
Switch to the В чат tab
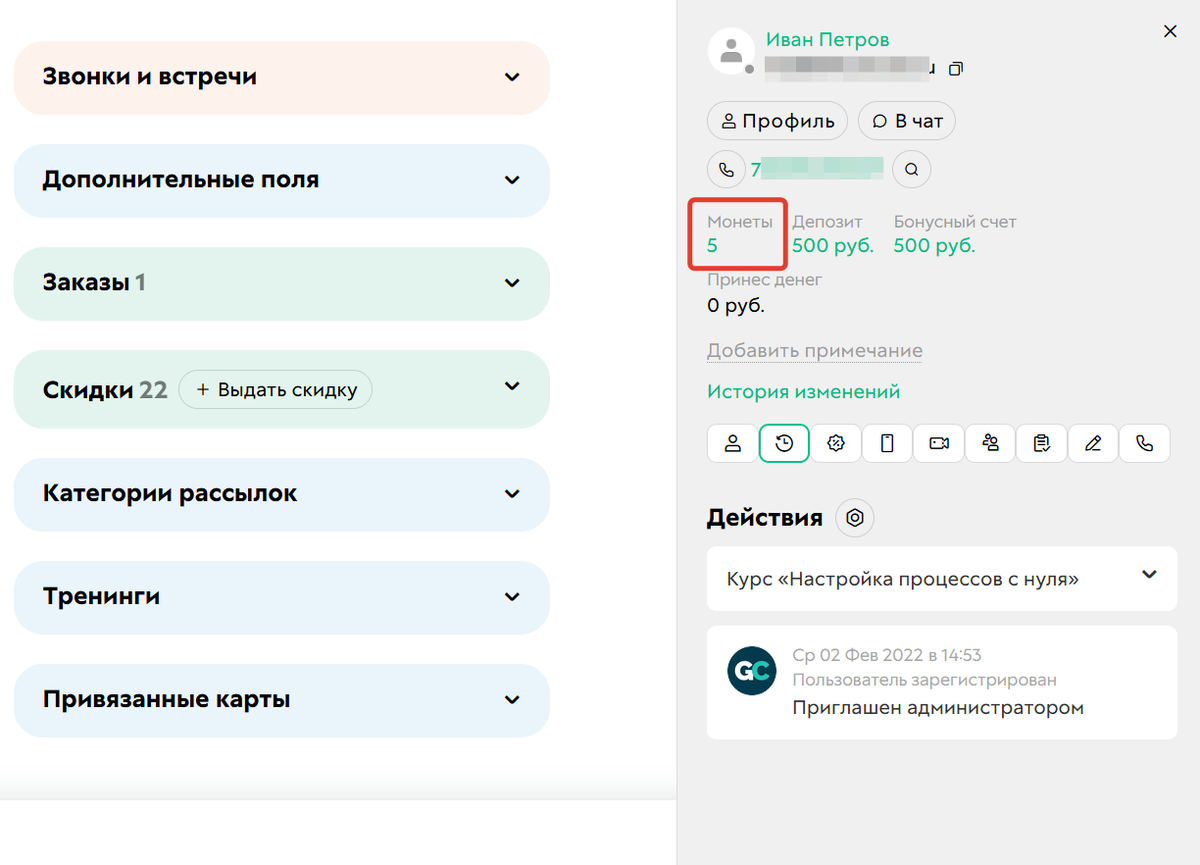pos(906,120)
